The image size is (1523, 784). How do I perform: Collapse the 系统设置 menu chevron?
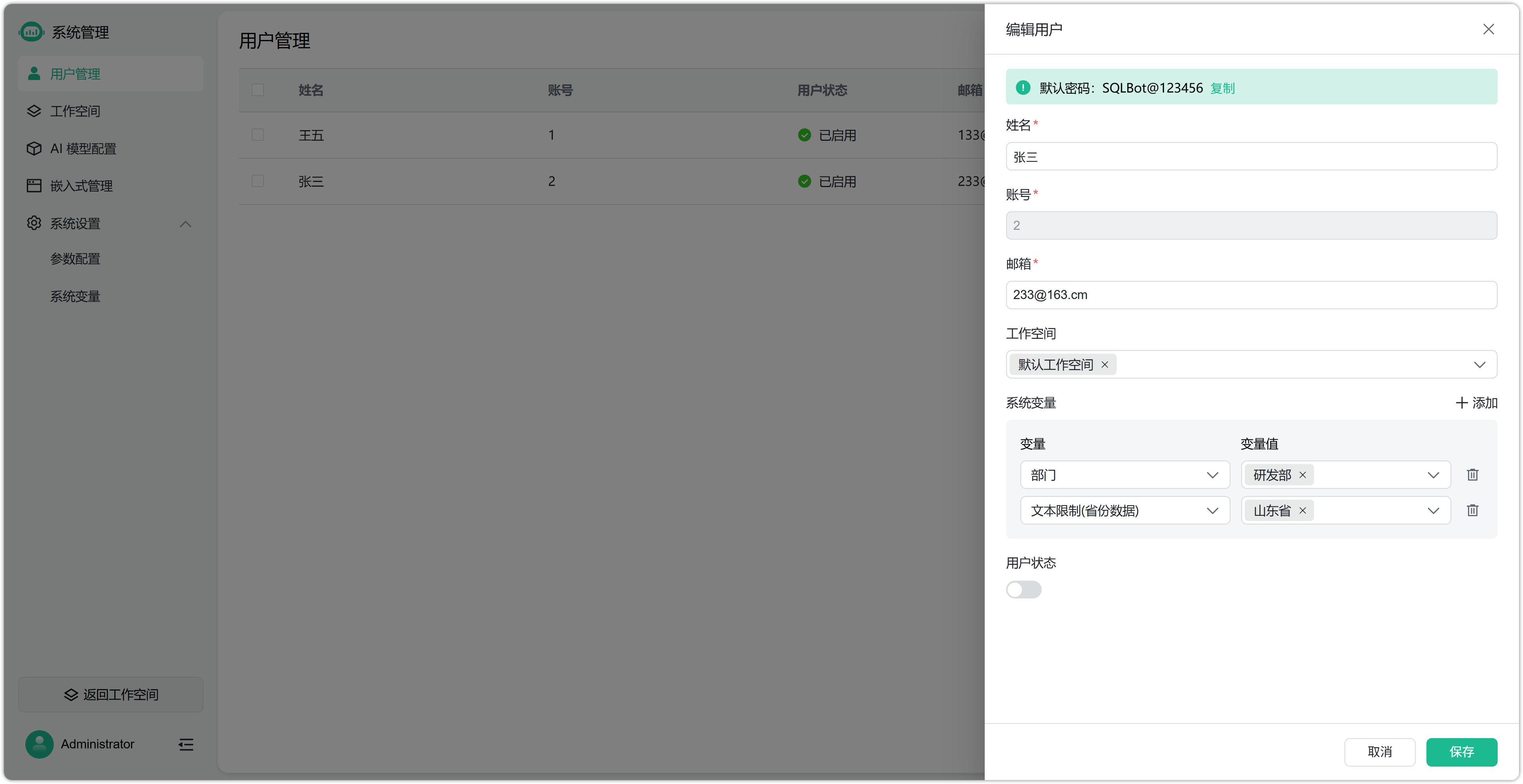tap(185, 224)
